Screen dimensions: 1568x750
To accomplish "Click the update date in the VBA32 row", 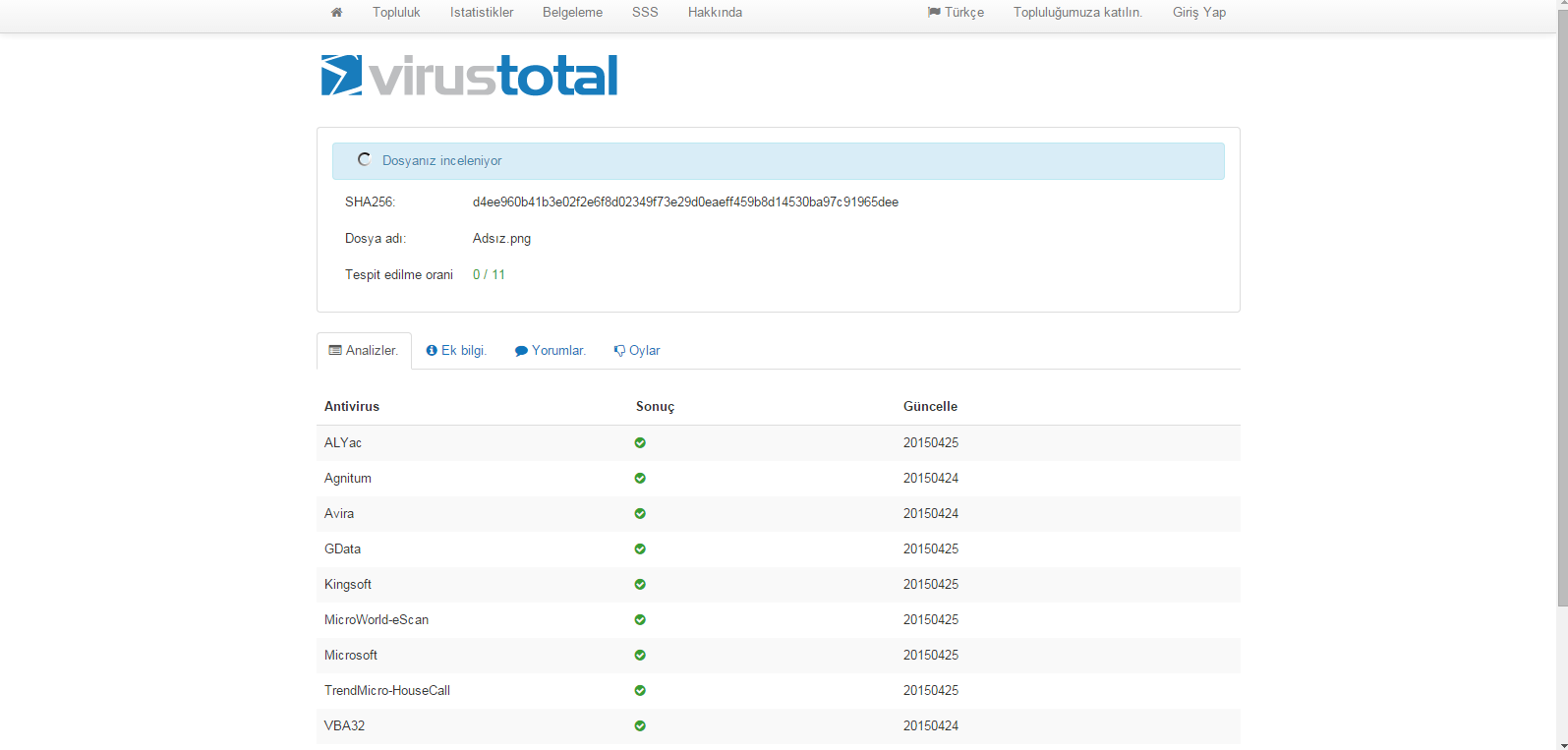I will point(931,726).
